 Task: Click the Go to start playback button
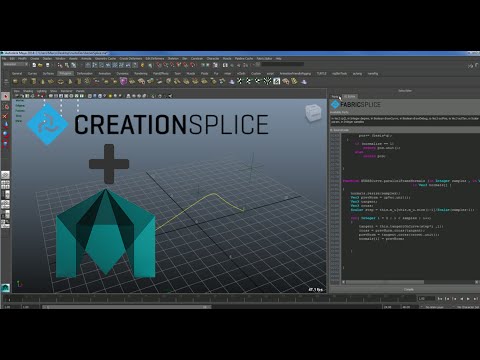click(x=440, y=299)
